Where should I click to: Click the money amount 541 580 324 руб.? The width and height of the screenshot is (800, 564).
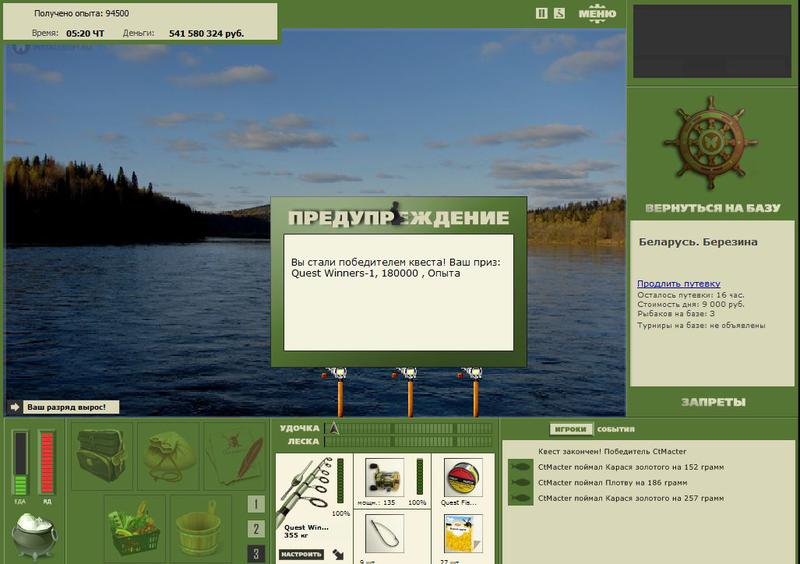pos(206,34)
